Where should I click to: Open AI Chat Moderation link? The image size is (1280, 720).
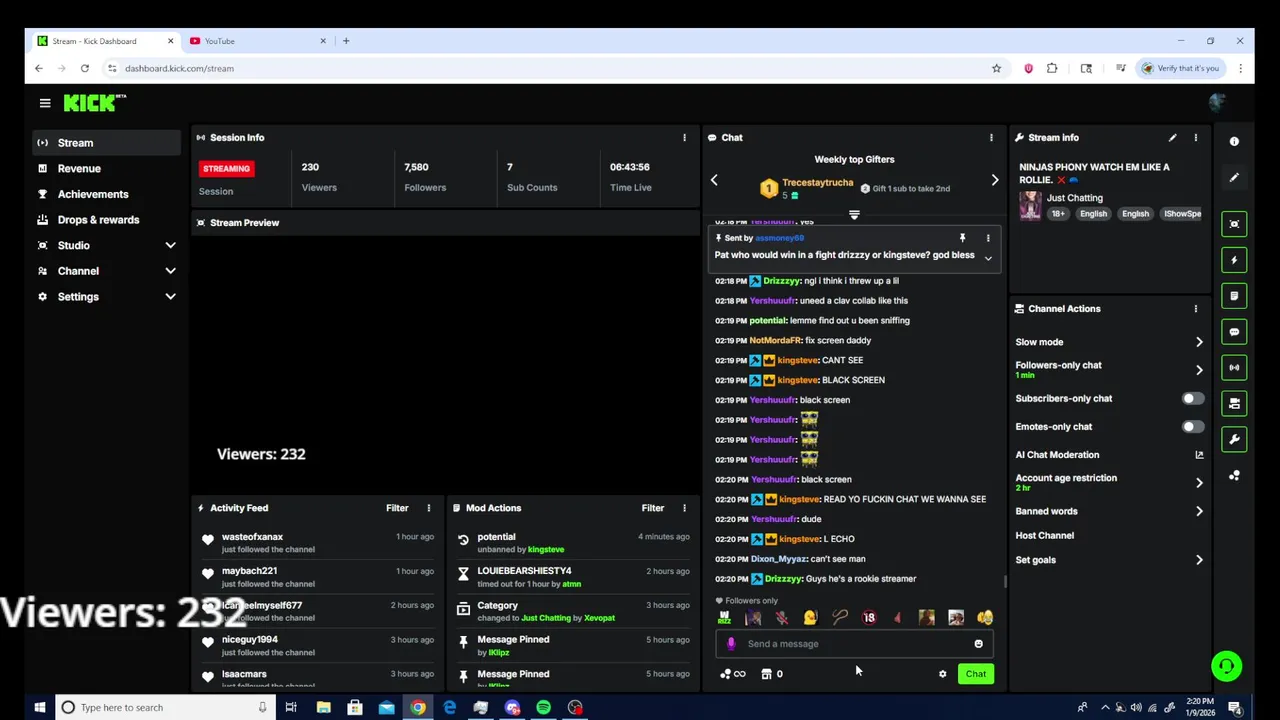coord(1110,455)
